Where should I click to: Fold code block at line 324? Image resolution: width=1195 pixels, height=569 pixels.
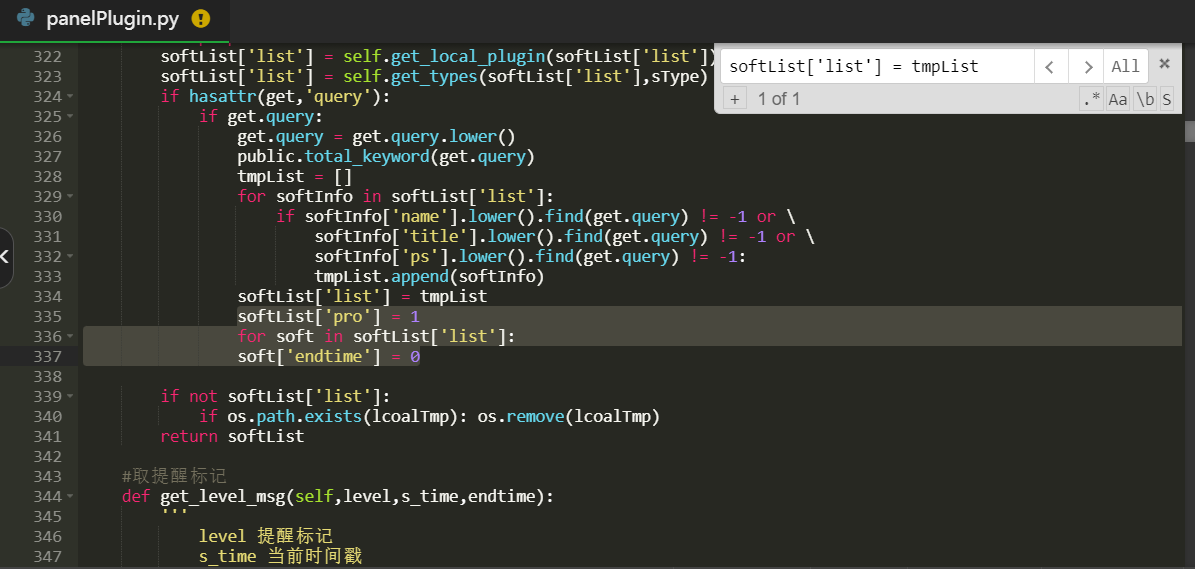[x=70, y=97]
